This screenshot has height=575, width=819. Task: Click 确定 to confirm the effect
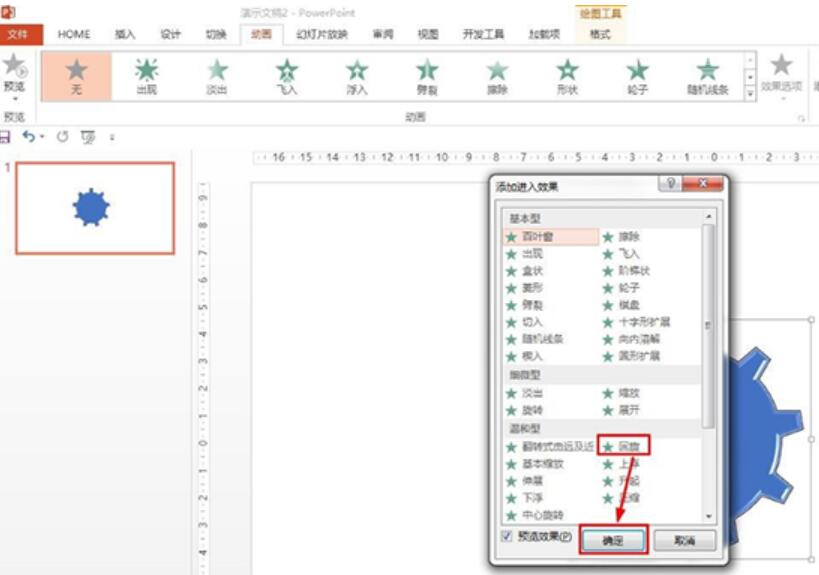point(613,540)
